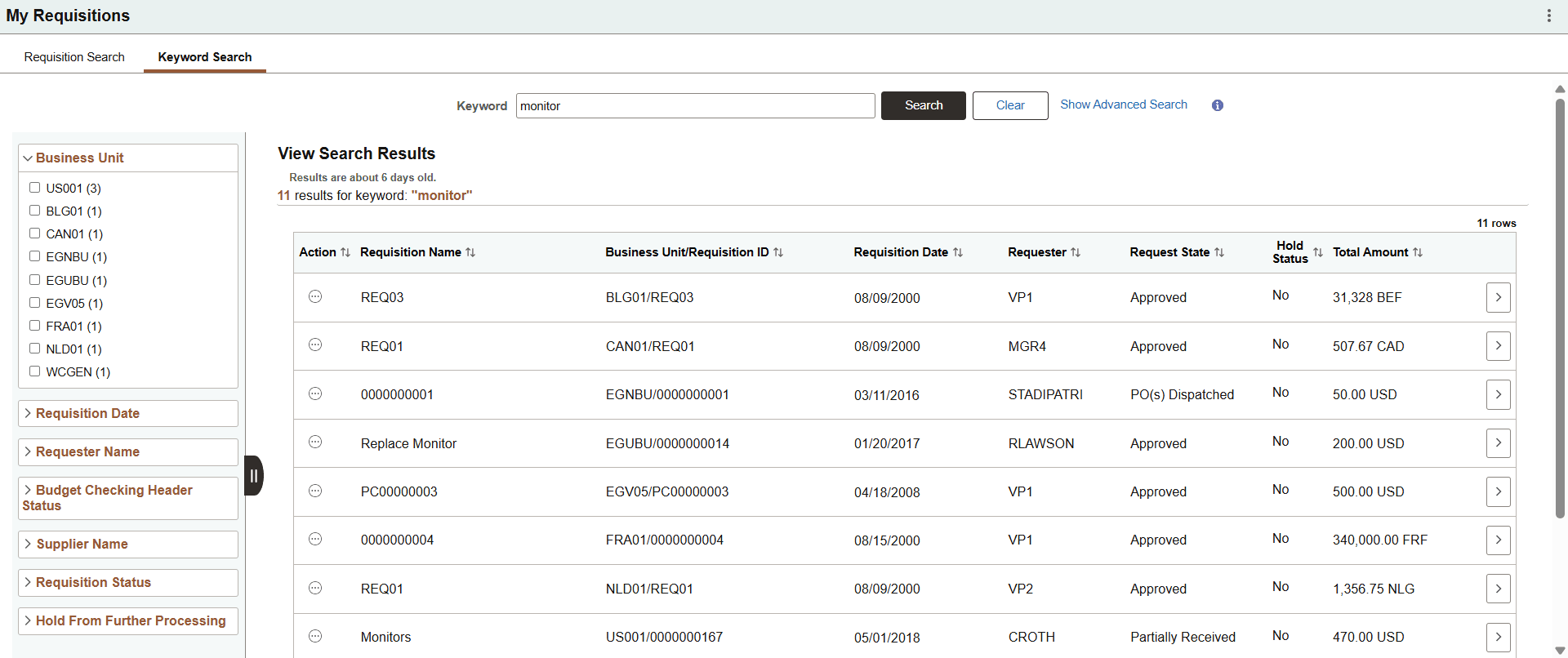This screenshot has width=1568, height=658.
Task: Open details arrow for EGNBU/0000000001
Action: (x=1498, y=394)
